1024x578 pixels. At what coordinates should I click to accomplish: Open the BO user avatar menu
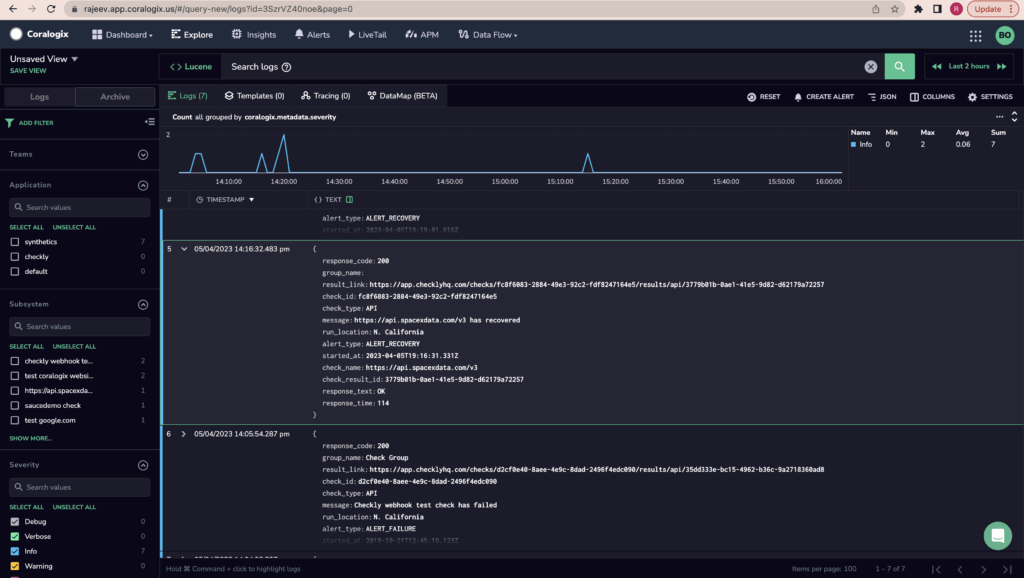point(1004,35)
